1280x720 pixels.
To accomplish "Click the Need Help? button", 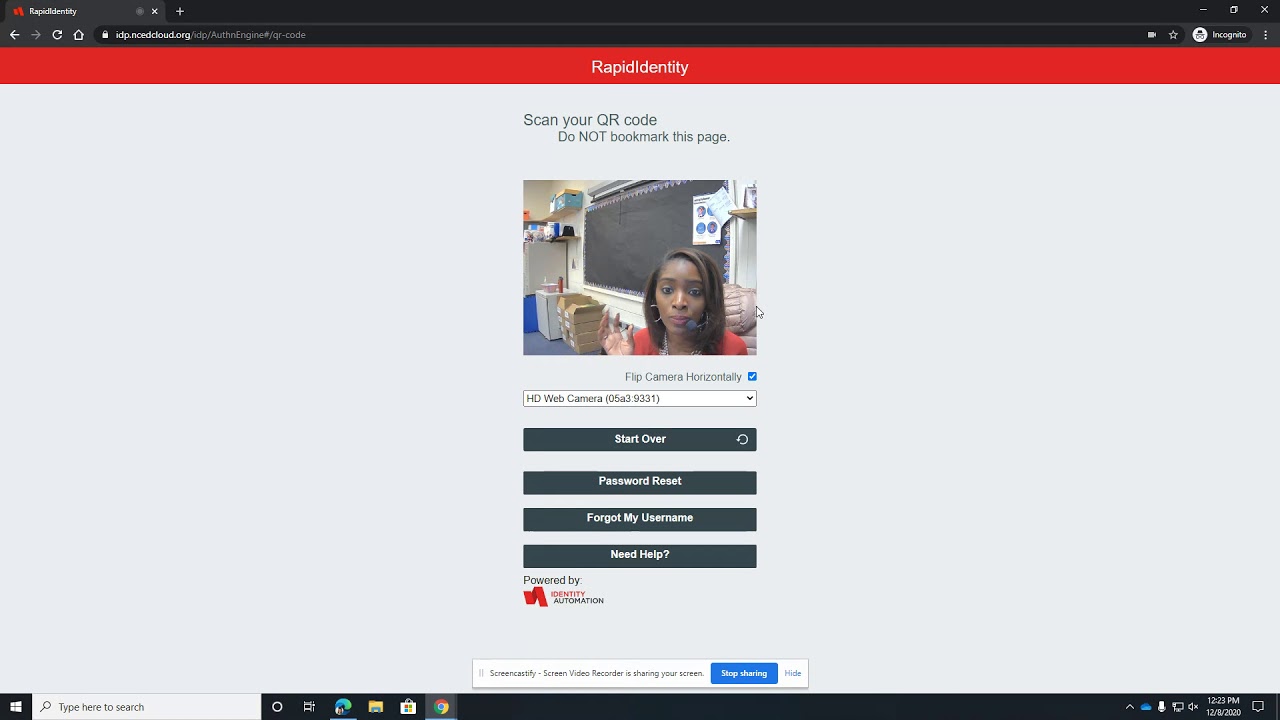I will [x=640, y=556].
